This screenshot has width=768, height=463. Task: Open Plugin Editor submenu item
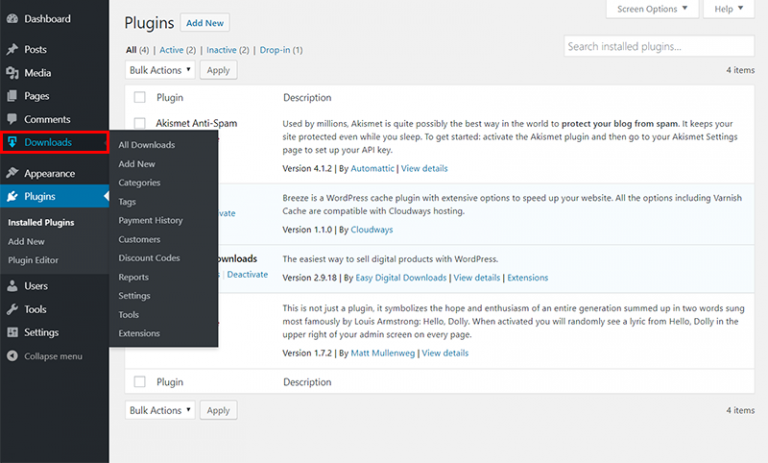[x=33, y=260]
